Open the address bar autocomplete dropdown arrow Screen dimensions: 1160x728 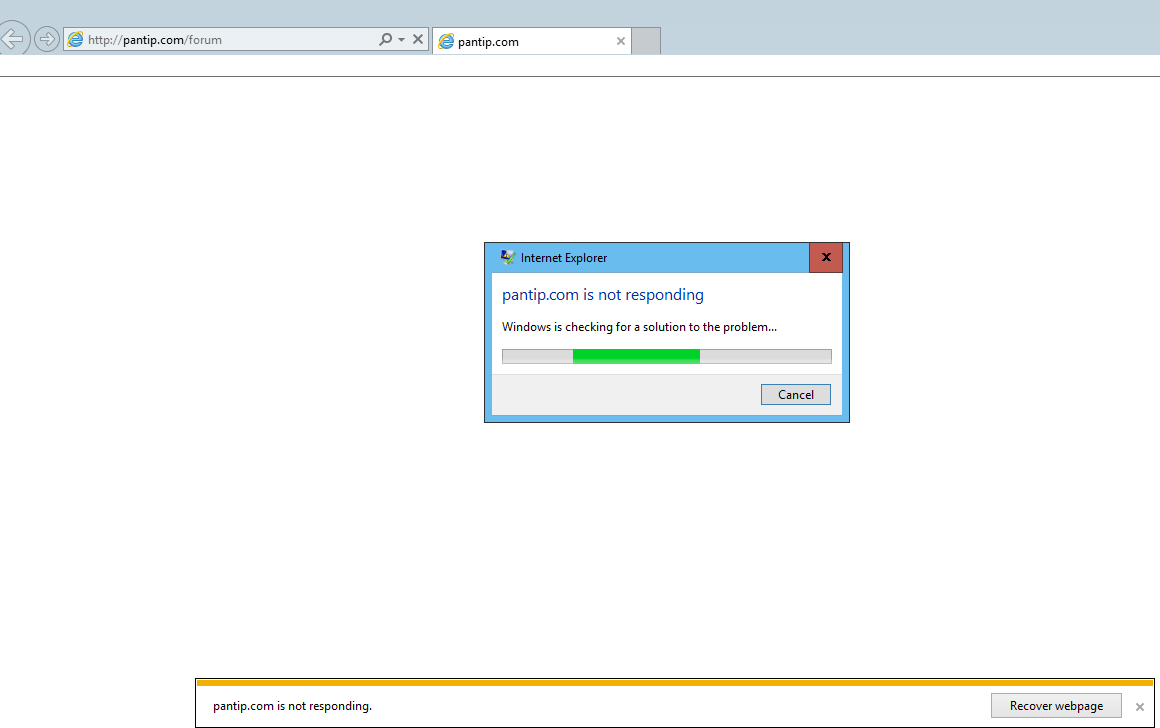click(x=402, y=39)
